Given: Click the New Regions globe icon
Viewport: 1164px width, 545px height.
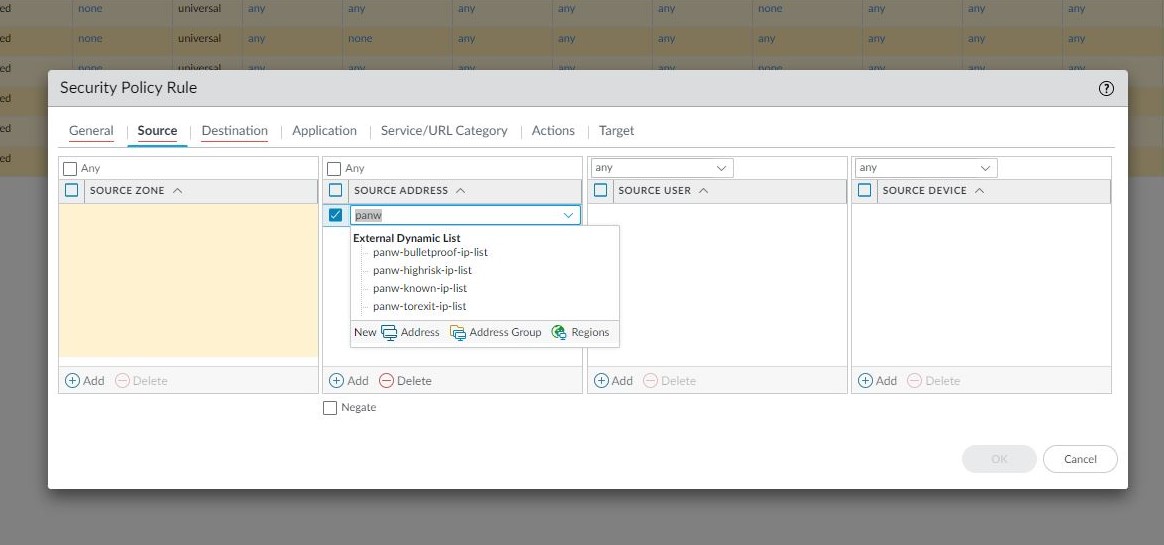Looking at the screenshot, I should [559, 333].
